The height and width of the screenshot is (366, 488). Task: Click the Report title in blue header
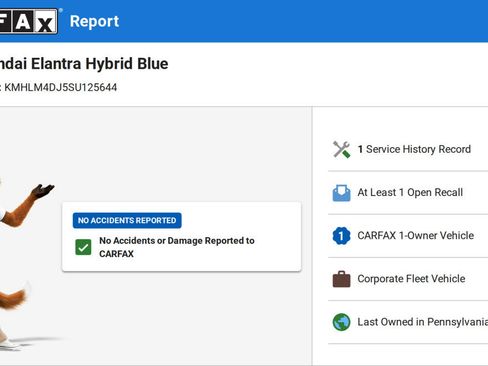coord(94,21)
